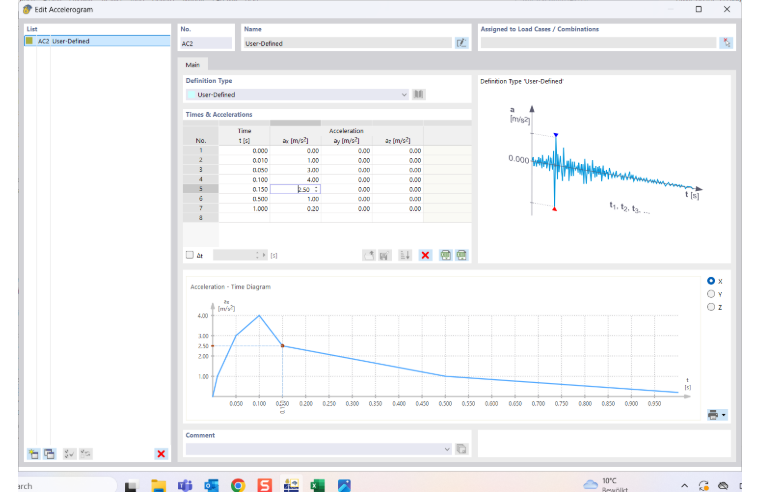The height and width of the screenshot is (492, 760).
Task: Delete table rows red X icon
Action: (x=425, y=255)
